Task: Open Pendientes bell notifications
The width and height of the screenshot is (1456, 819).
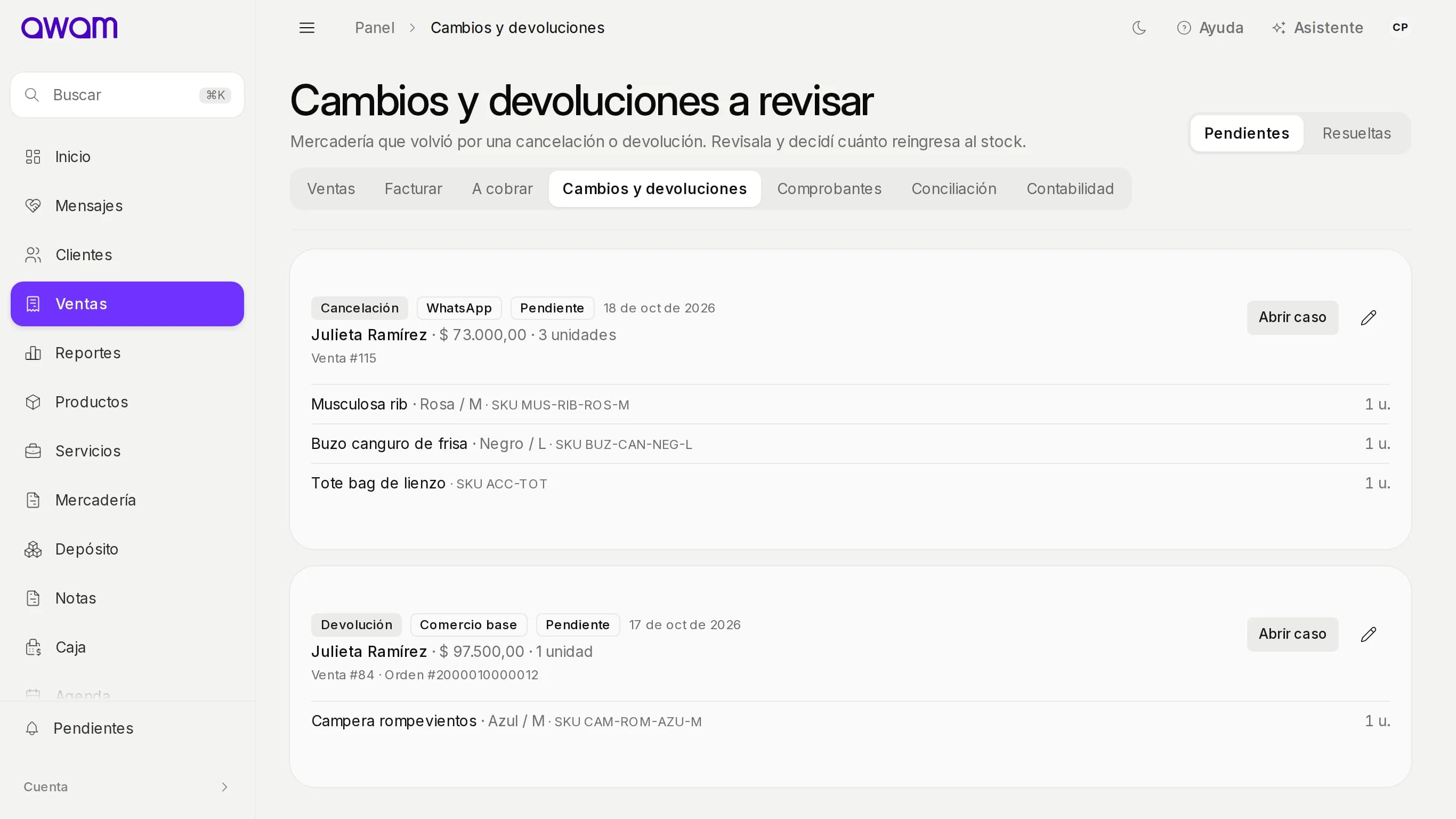Action: (127, 728)
